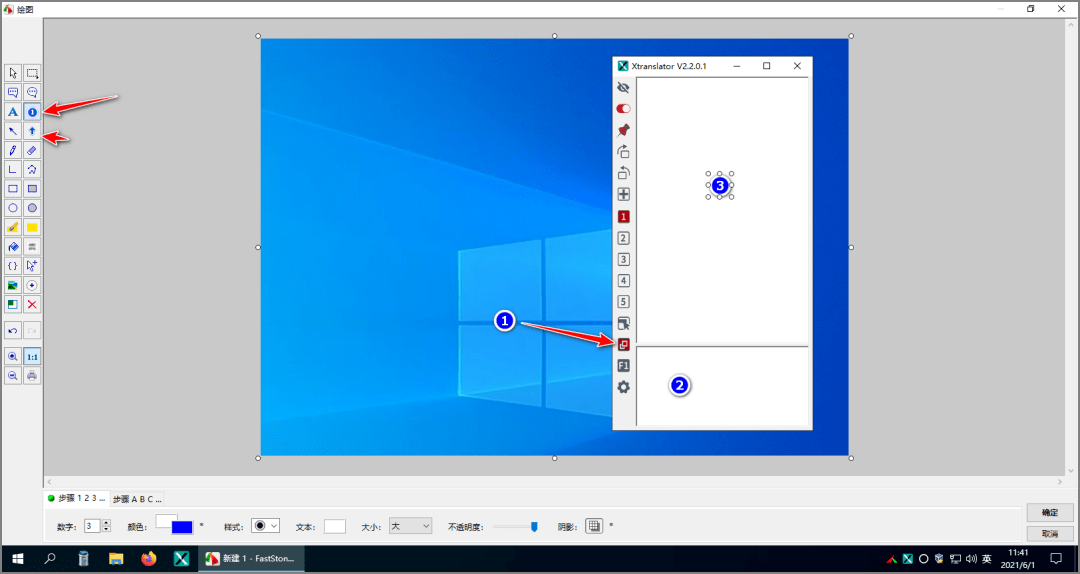This screenshot has height=574, width=1080.
Task: Toggle the 1:1 actual size view
Action: (32, 356)
